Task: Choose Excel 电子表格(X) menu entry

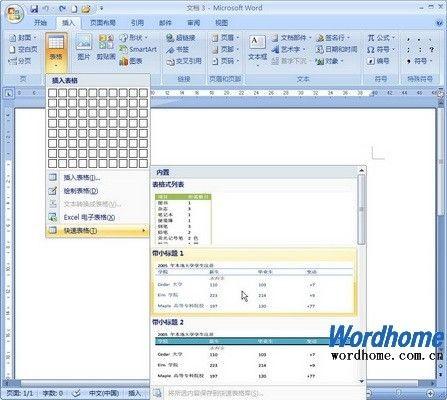Action: [98, 217]
